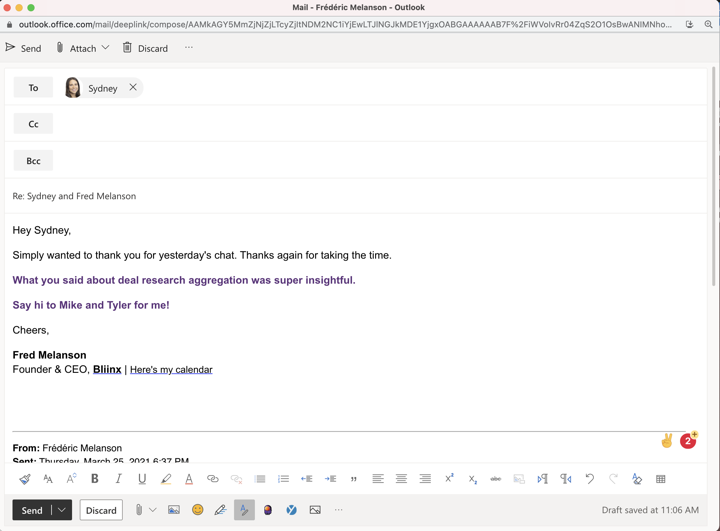Apply superscript formatting

tap(449, 478)
